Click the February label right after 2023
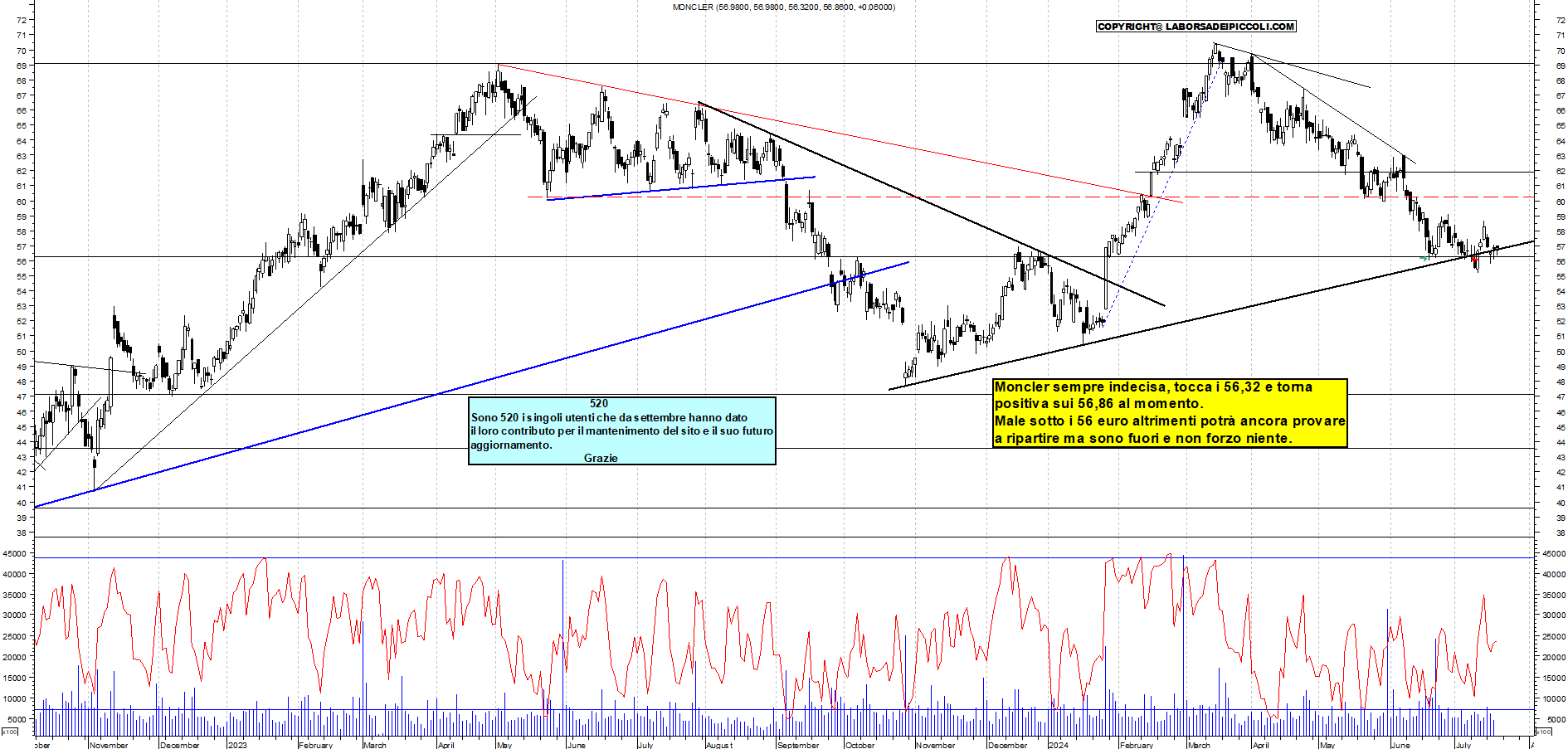The width and height of the screenshot is (1568, 749). tap(315, 745)
